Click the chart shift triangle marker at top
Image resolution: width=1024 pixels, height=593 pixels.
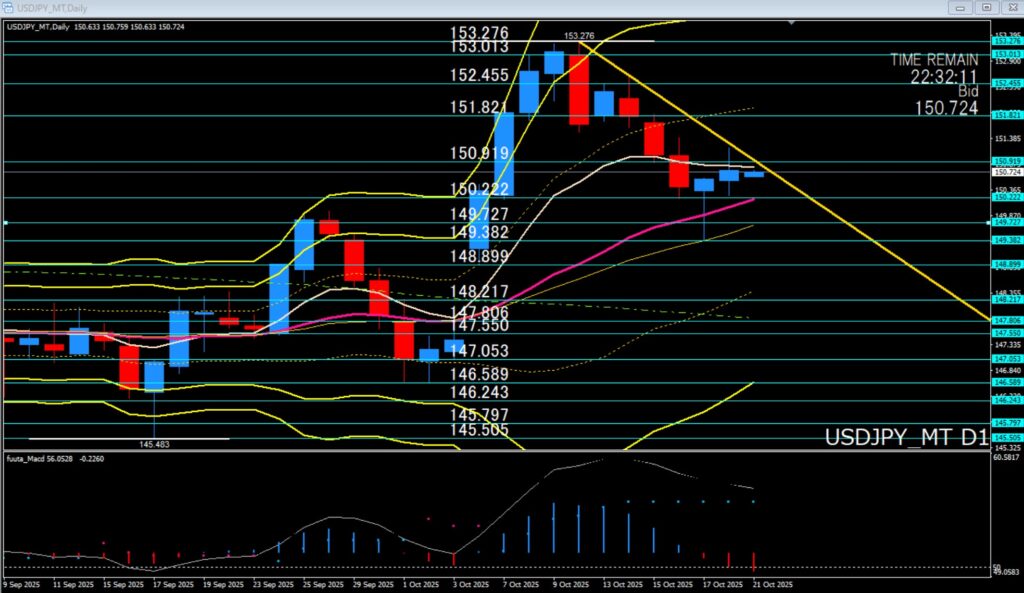pyautogui.click(x=792, y=21)
